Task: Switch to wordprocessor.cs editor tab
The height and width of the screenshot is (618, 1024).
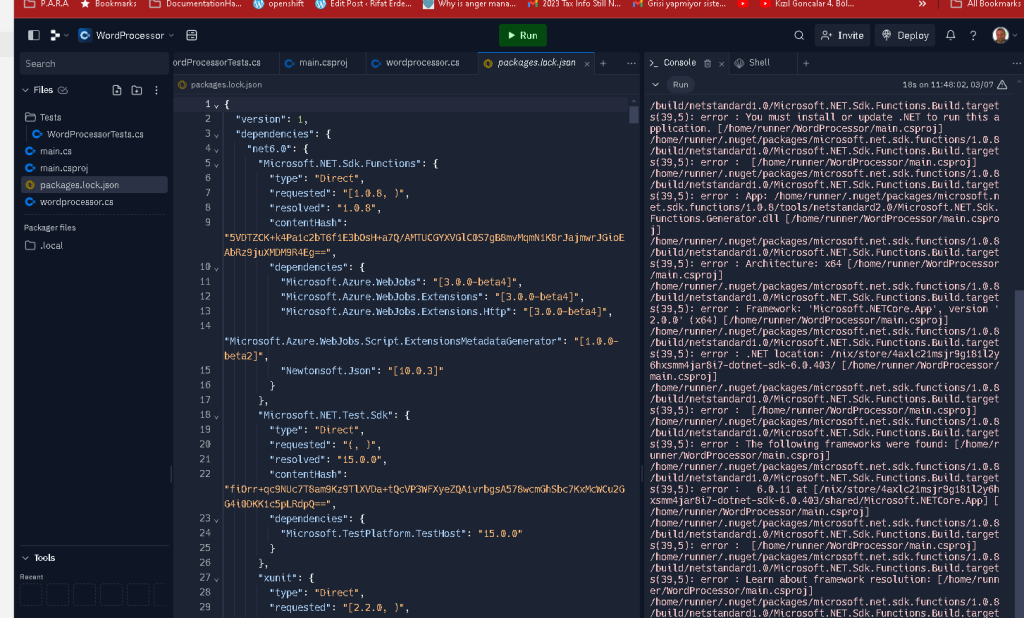Action: [x=421, y=63]
